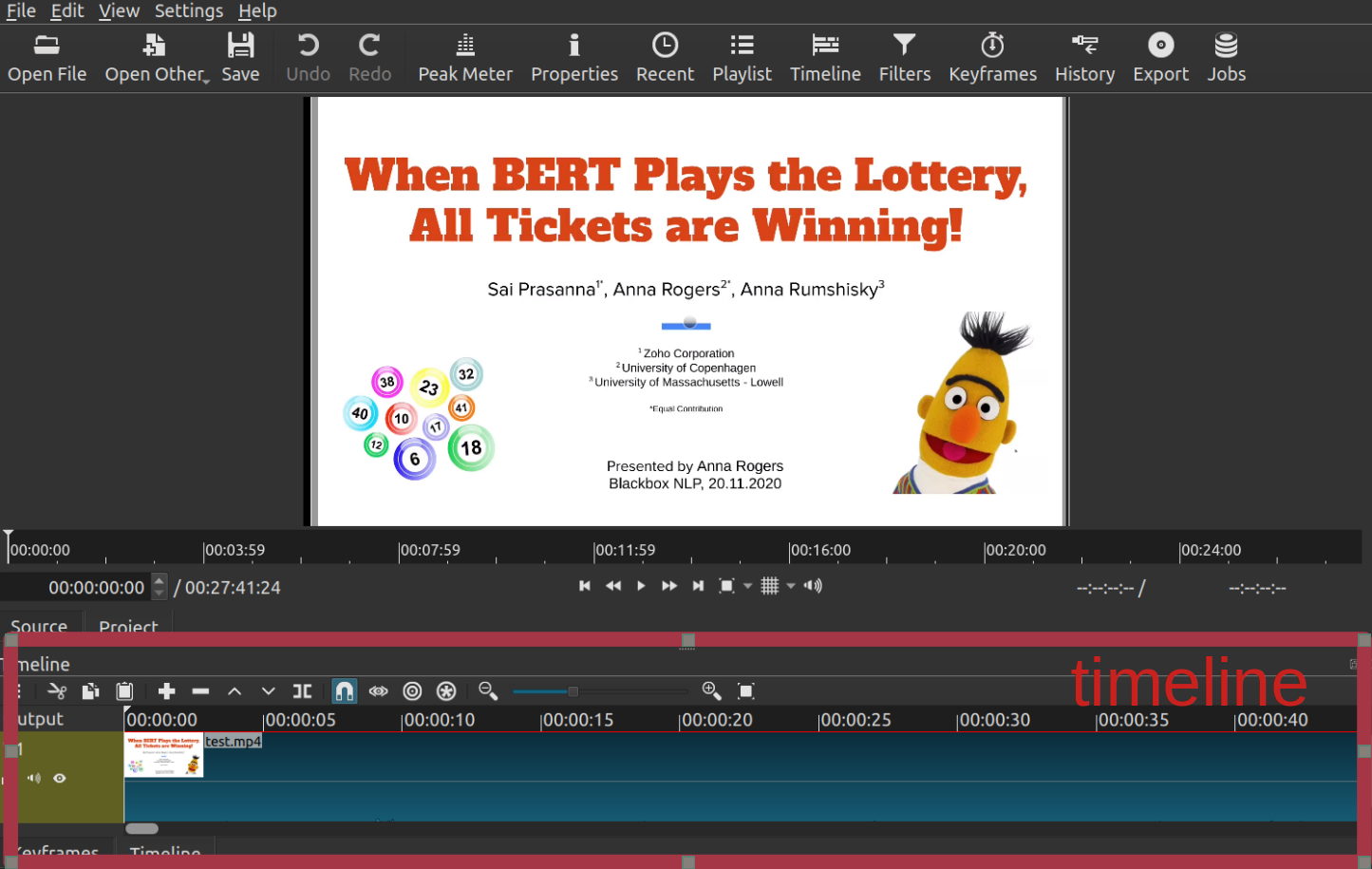
Task: Toggle Scrub While Dragging eye icon
Action: pos(378,691)
